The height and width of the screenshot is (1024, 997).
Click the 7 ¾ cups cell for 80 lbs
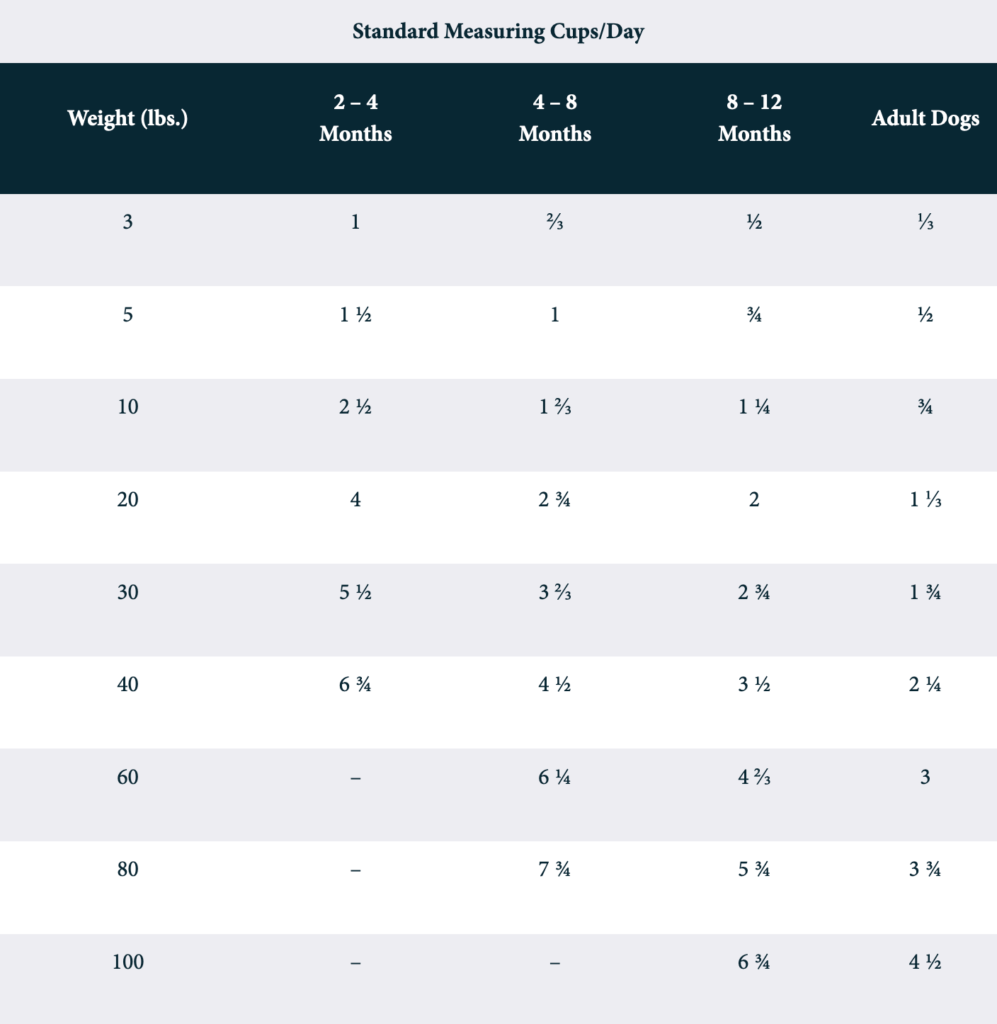(555, 870)
